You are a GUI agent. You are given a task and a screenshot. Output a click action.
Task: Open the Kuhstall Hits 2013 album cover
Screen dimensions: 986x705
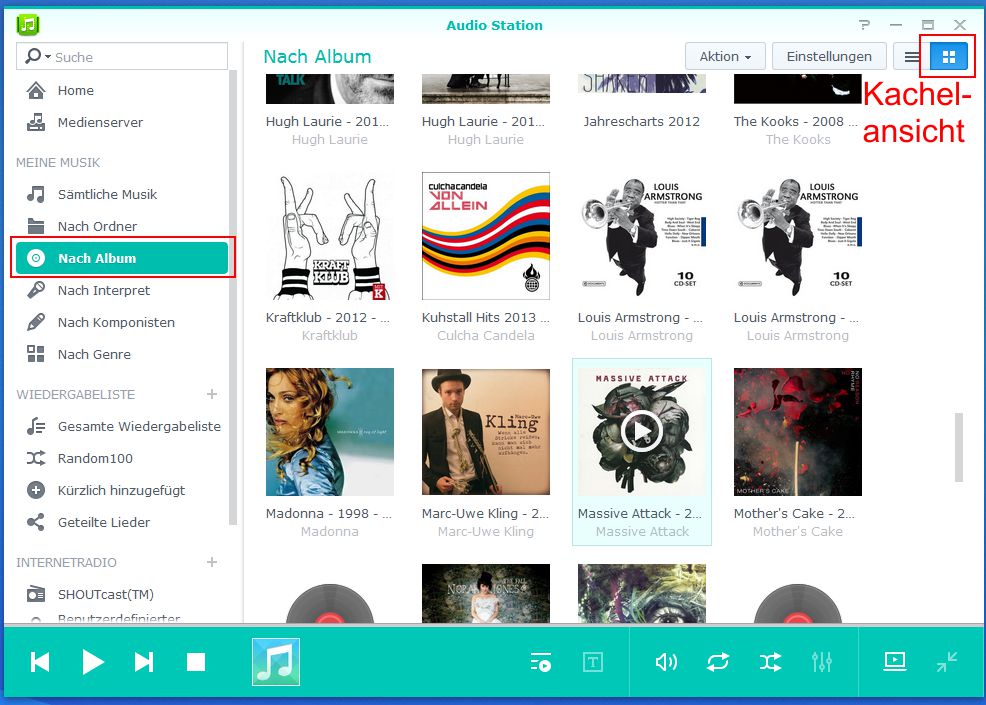click(x=485, y=236)
